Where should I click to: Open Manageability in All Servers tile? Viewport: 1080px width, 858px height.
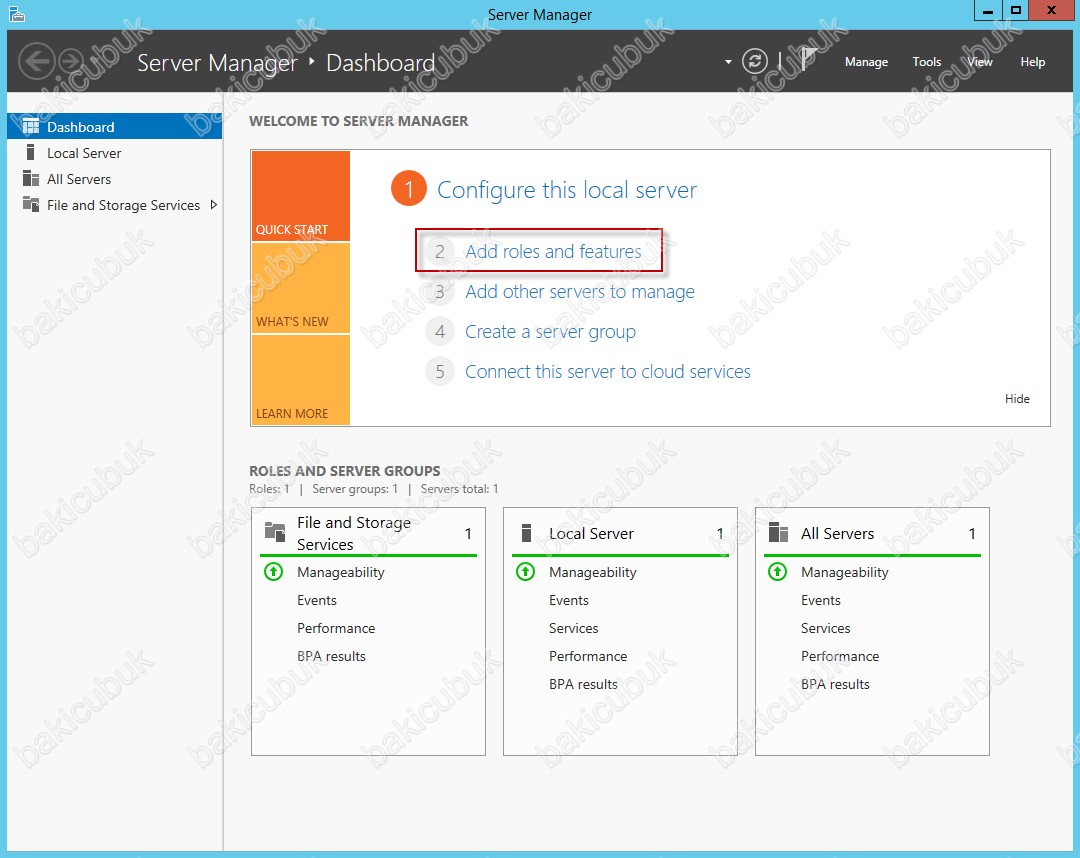[x=845, y=572]
